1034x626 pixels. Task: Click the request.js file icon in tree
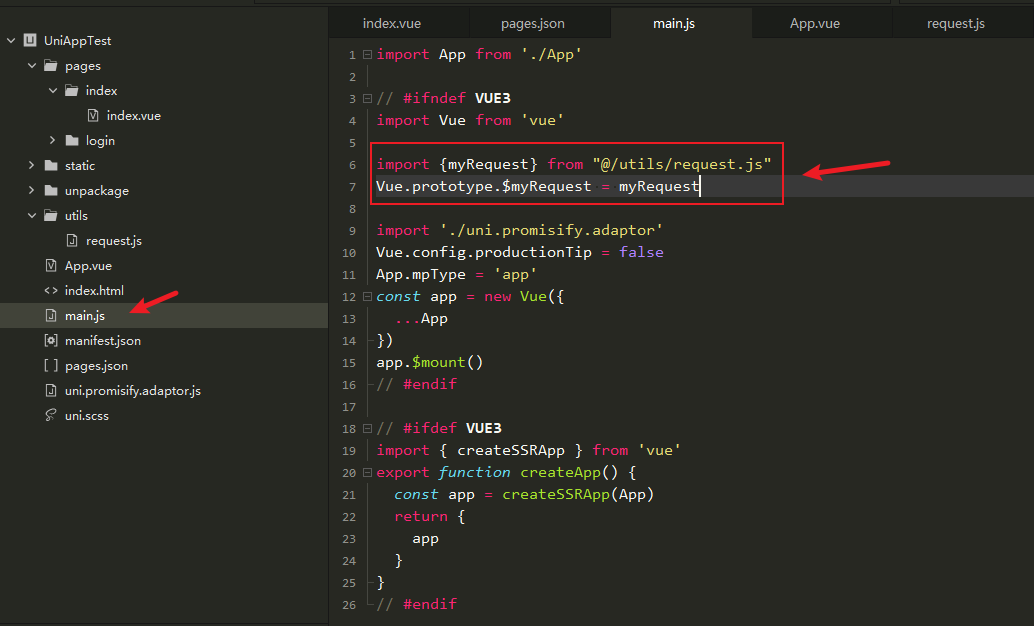coord(72,241)
